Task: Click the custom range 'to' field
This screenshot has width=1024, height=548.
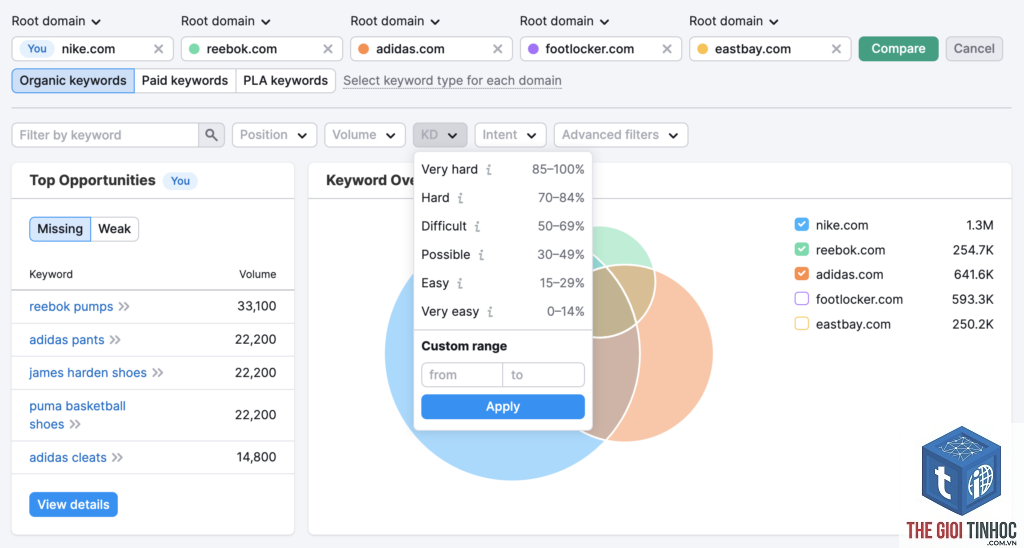Action: (x=543, y=375)
